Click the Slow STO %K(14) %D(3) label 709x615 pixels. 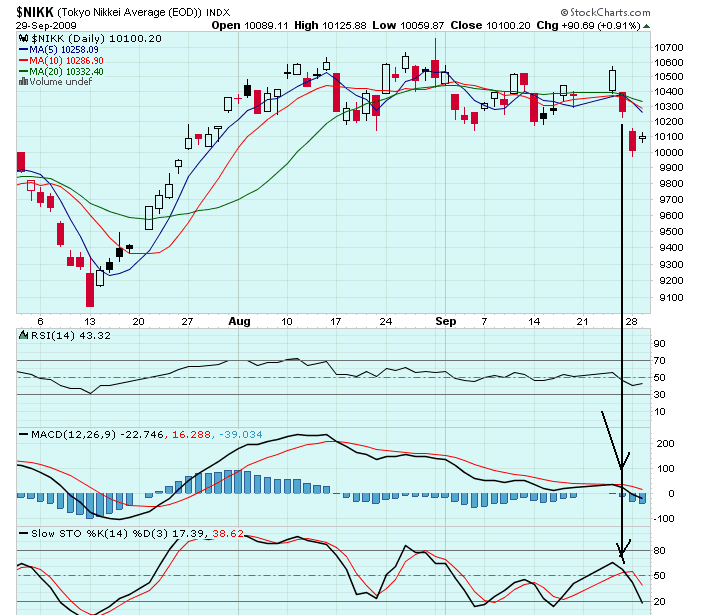(x=100, y=534)
